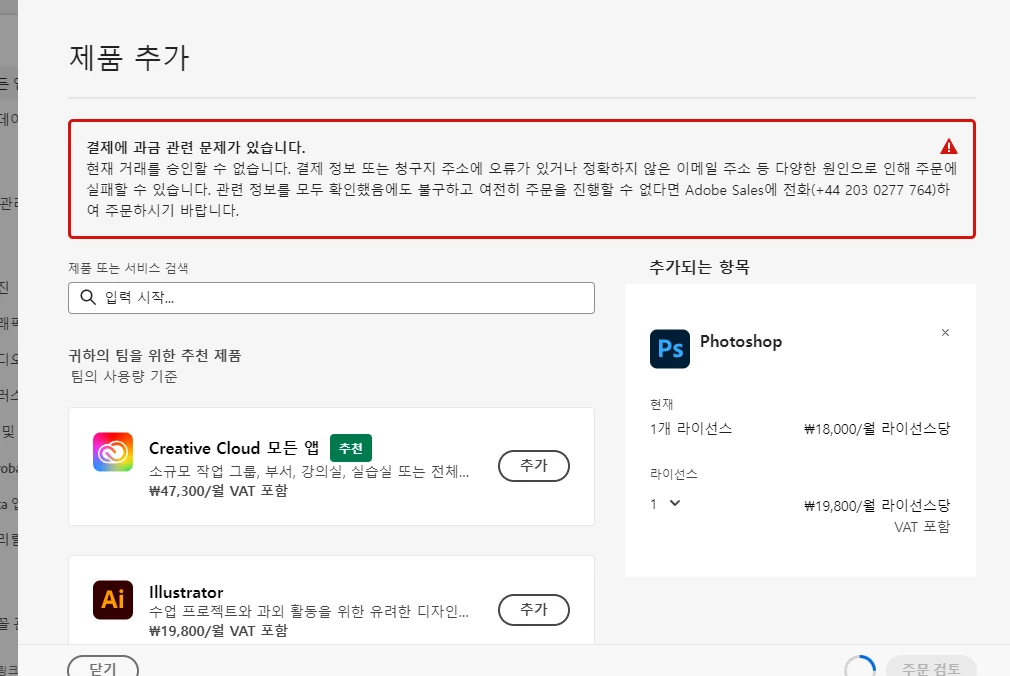The image size is (1010, 676).
Task: Click the Creative Cloud description text
Action: pyautogui.click(x=309, y=471)
